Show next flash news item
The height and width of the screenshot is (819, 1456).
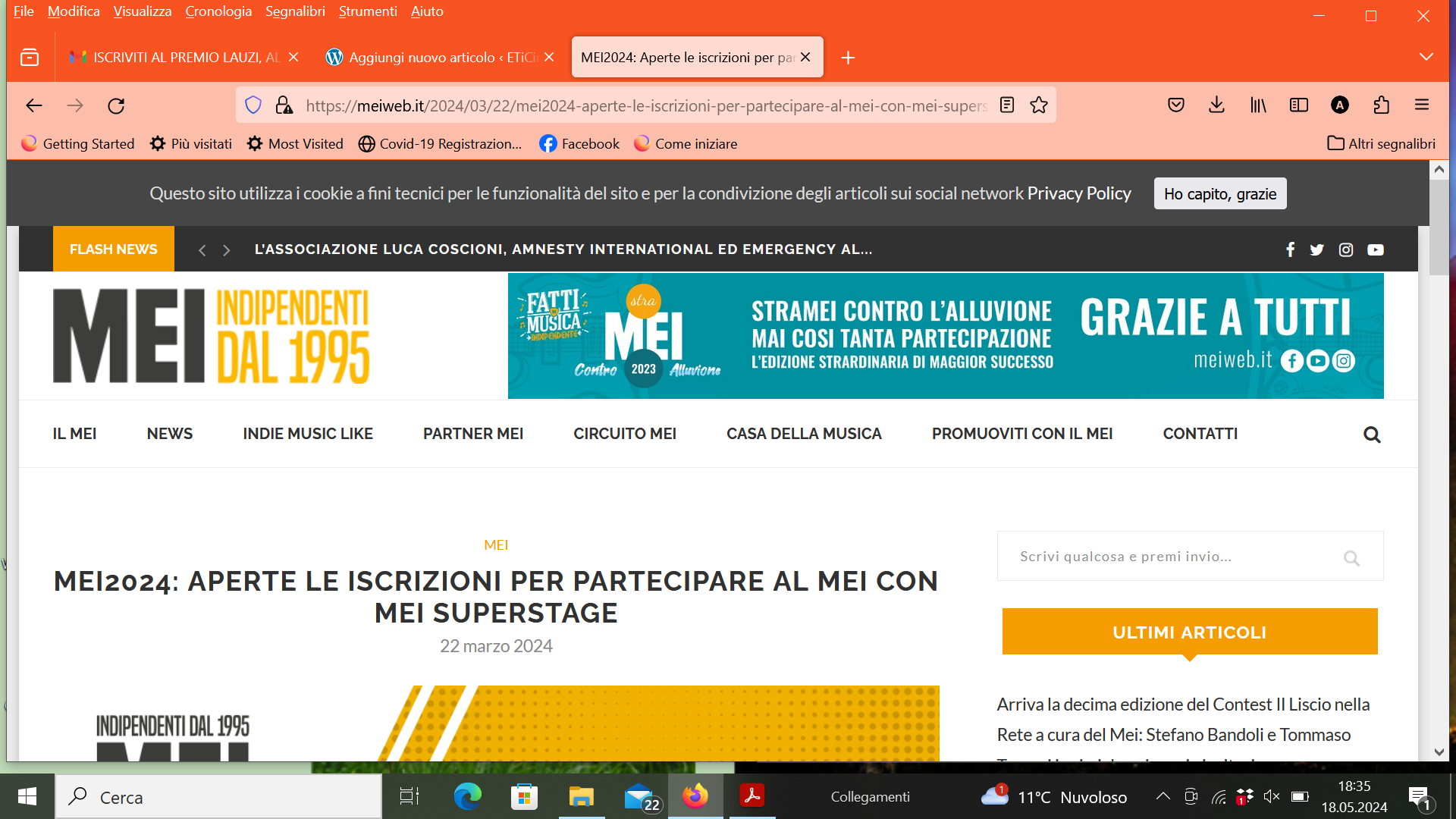[x=226, y=249]
